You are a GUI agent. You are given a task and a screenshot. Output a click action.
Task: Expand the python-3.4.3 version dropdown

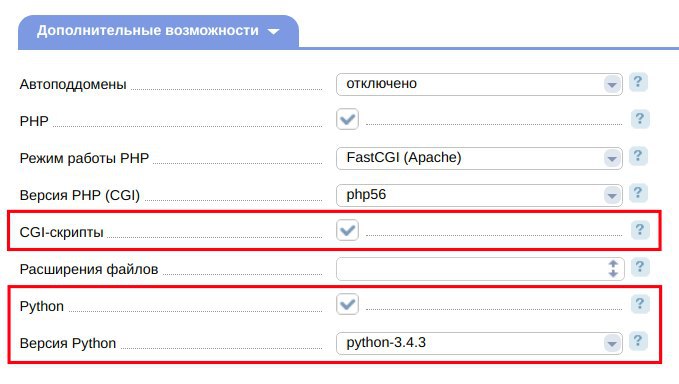click(479, 343)
